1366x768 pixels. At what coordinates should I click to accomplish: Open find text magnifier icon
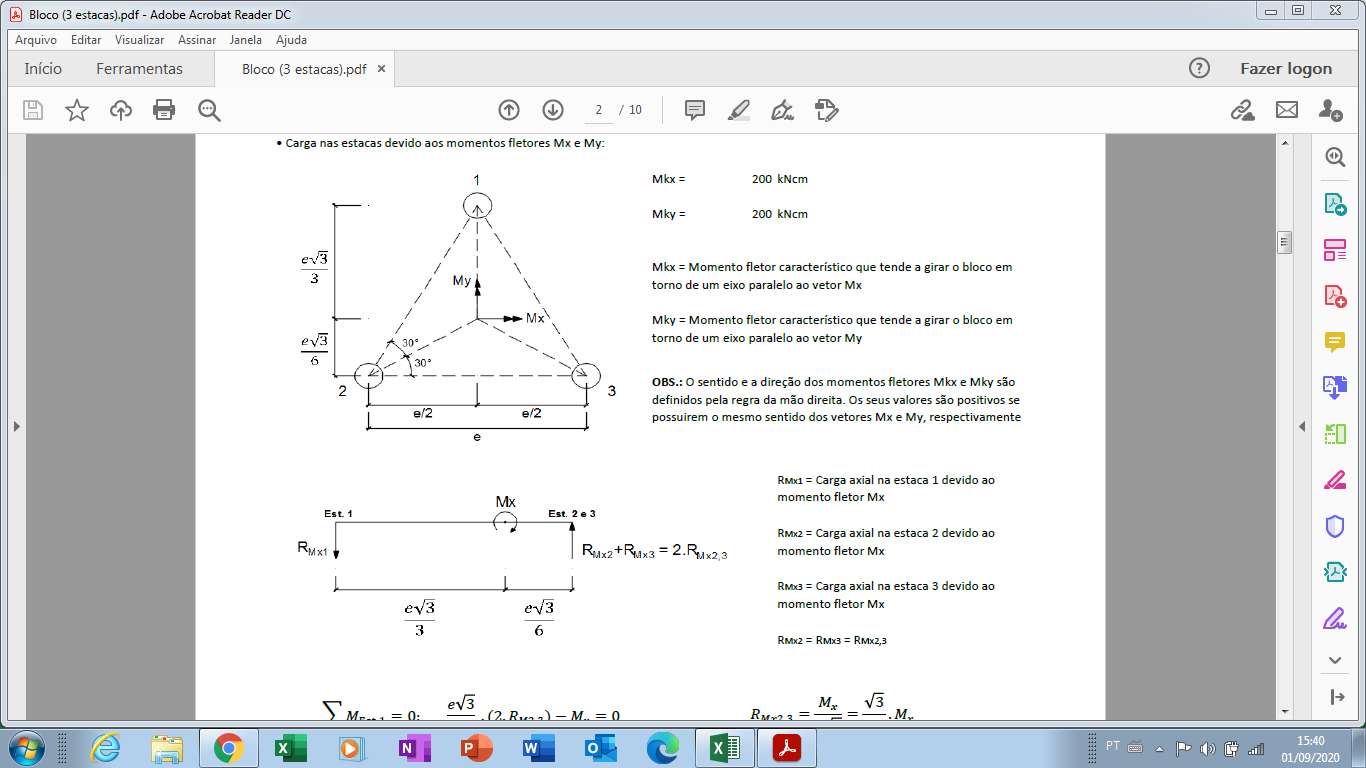pyautogui.click(x=209, y=110)
